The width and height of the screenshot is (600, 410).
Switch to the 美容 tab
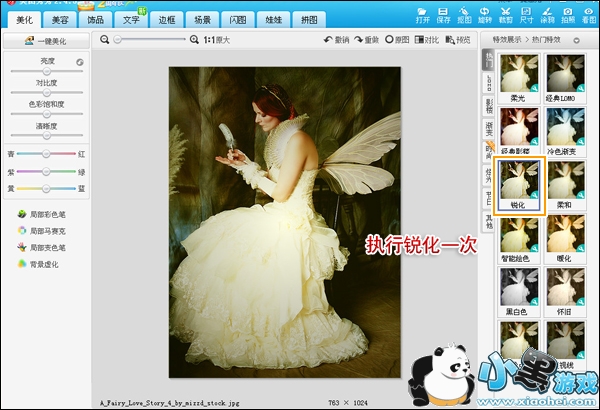point(60,18)
